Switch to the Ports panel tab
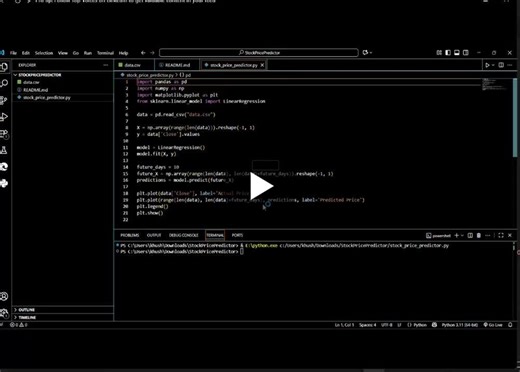Screen dimensions: 520x372 (x=237, y=235)
